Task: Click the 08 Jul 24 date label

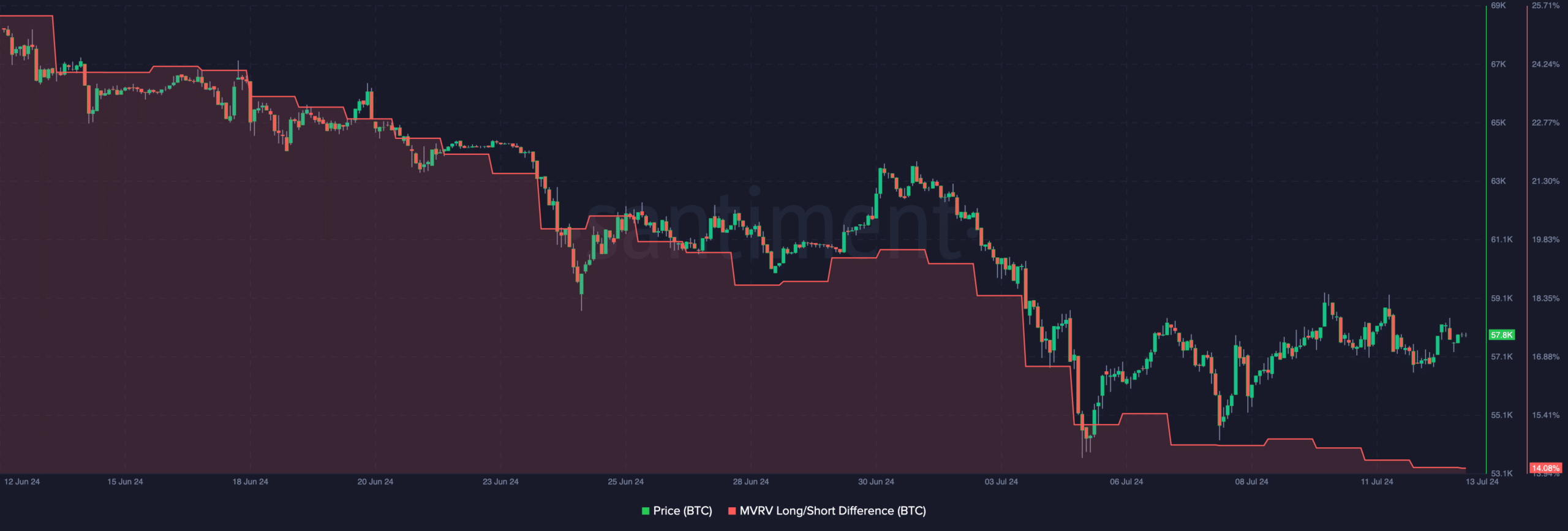Action: (1252, 482)
